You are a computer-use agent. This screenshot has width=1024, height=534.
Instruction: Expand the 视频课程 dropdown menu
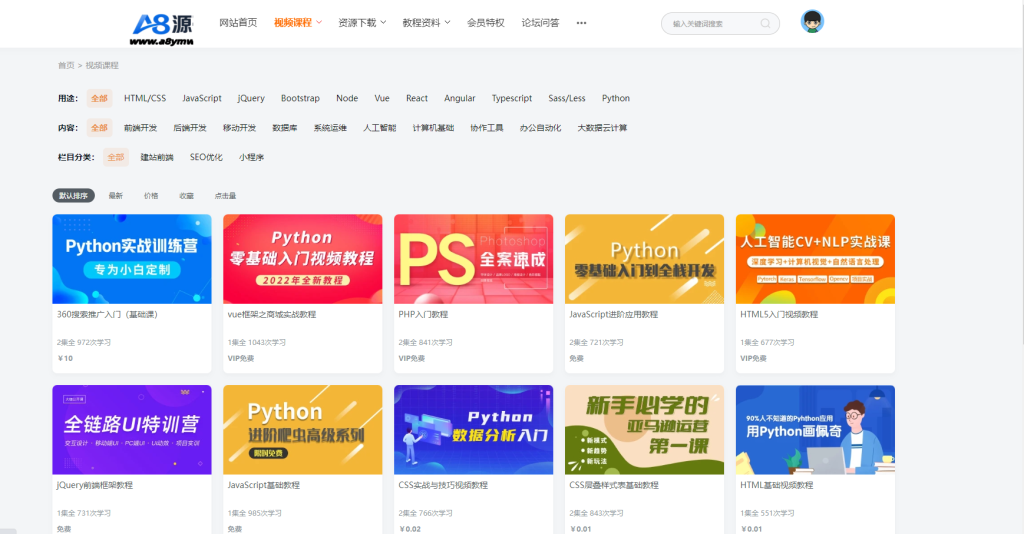[x=298, y=23]
